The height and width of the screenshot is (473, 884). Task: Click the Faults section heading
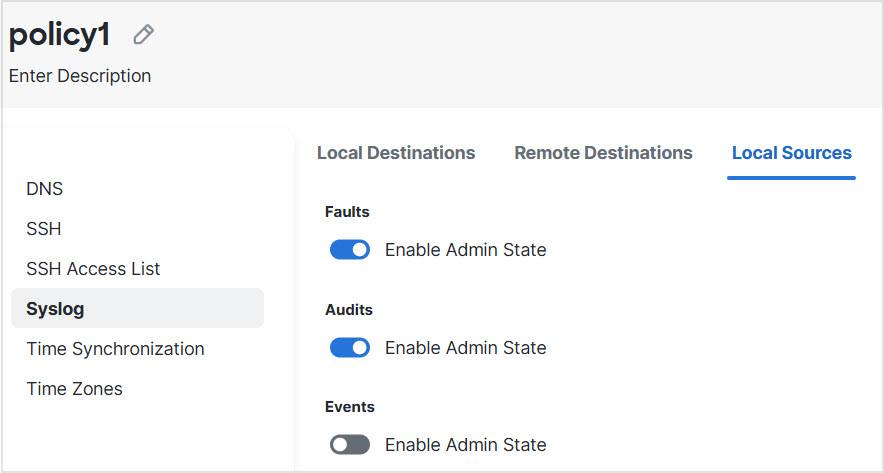347,212
